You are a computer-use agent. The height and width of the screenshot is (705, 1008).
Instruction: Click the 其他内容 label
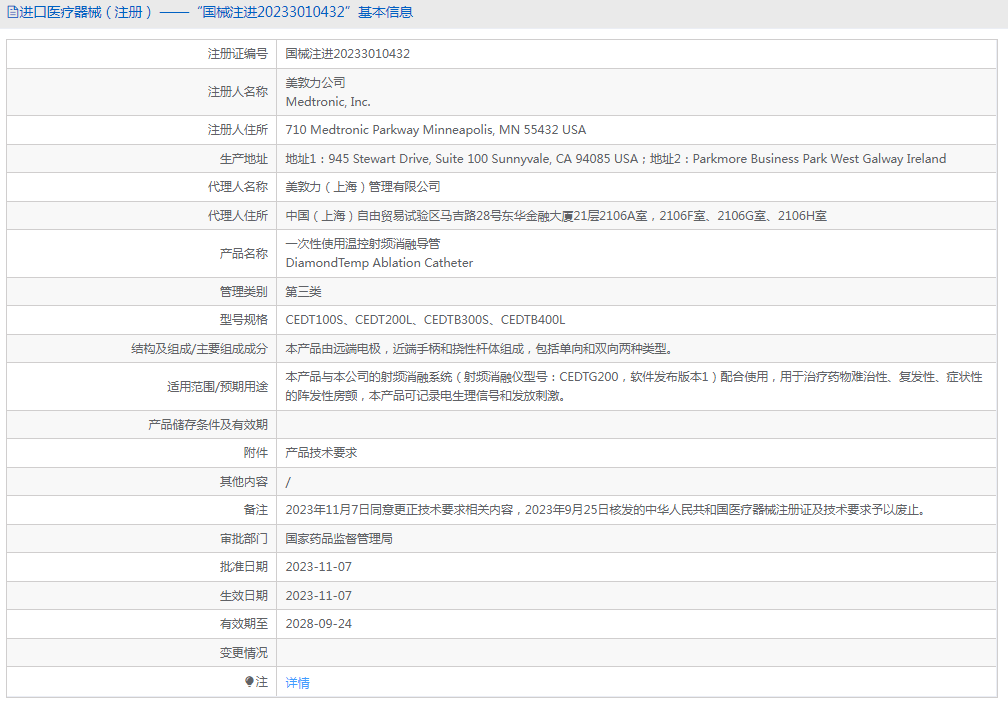pos(244,482)
